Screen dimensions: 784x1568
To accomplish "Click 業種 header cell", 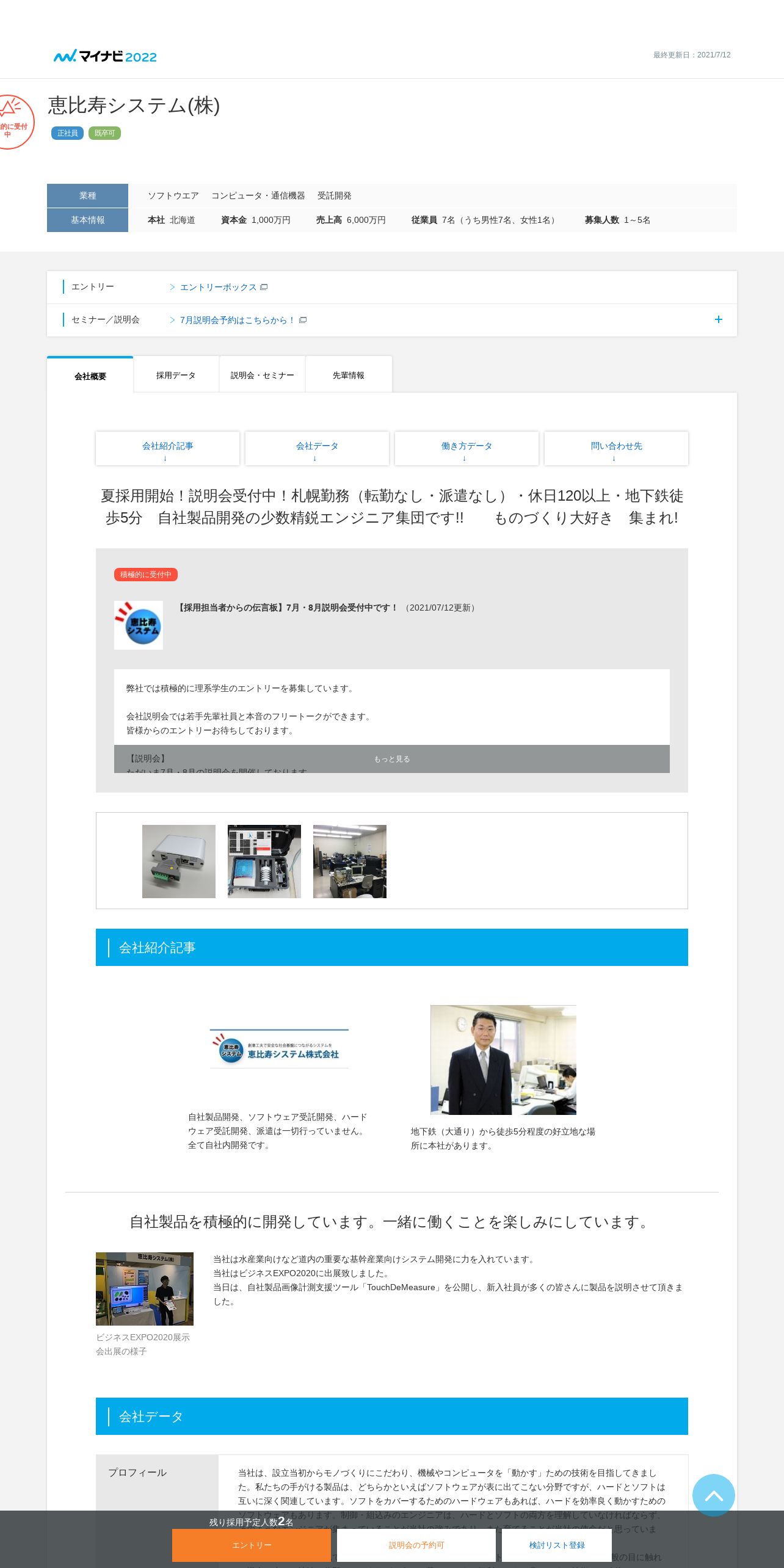I will tap(87, 195).
